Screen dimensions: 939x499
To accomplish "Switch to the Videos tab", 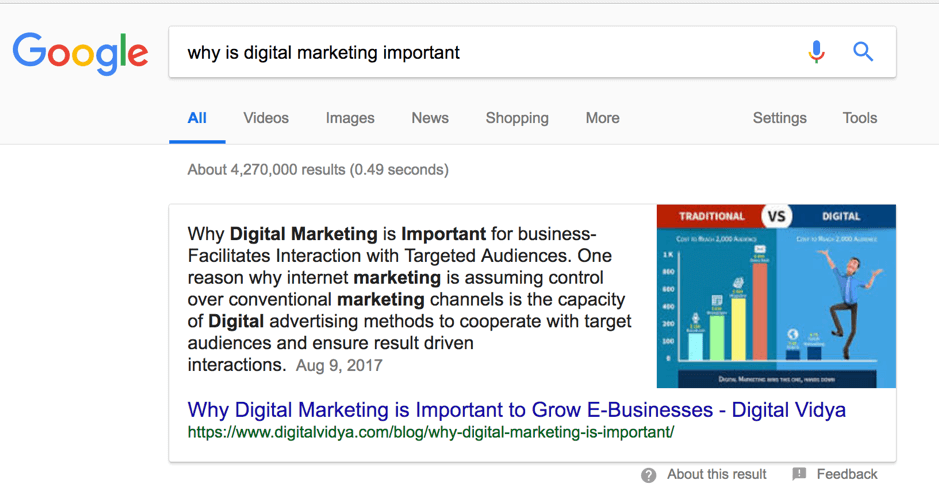I will (x=266, y=118).
